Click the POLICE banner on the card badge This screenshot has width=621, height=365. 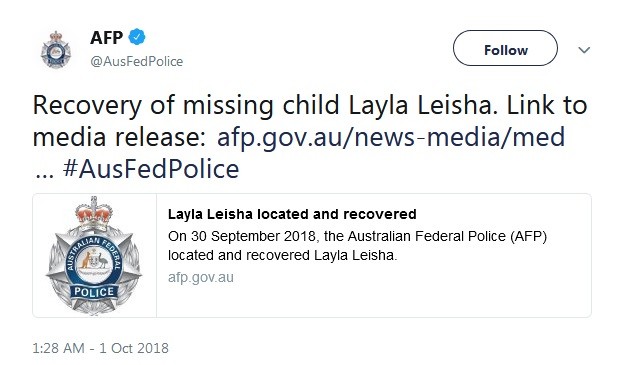click(94, 292)
